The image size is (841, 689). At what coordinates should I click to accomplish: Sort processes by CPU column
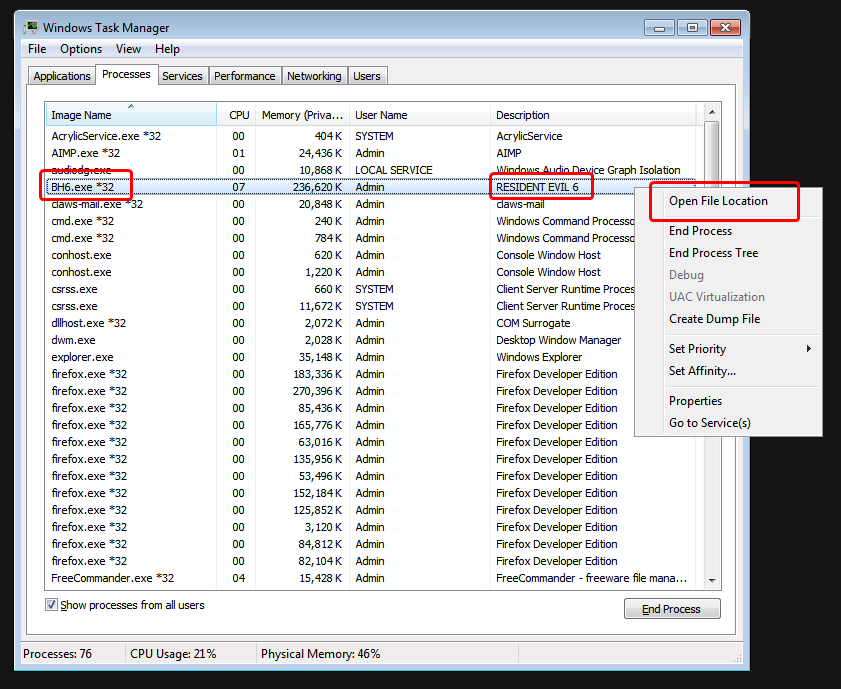[x=238, y=115]
